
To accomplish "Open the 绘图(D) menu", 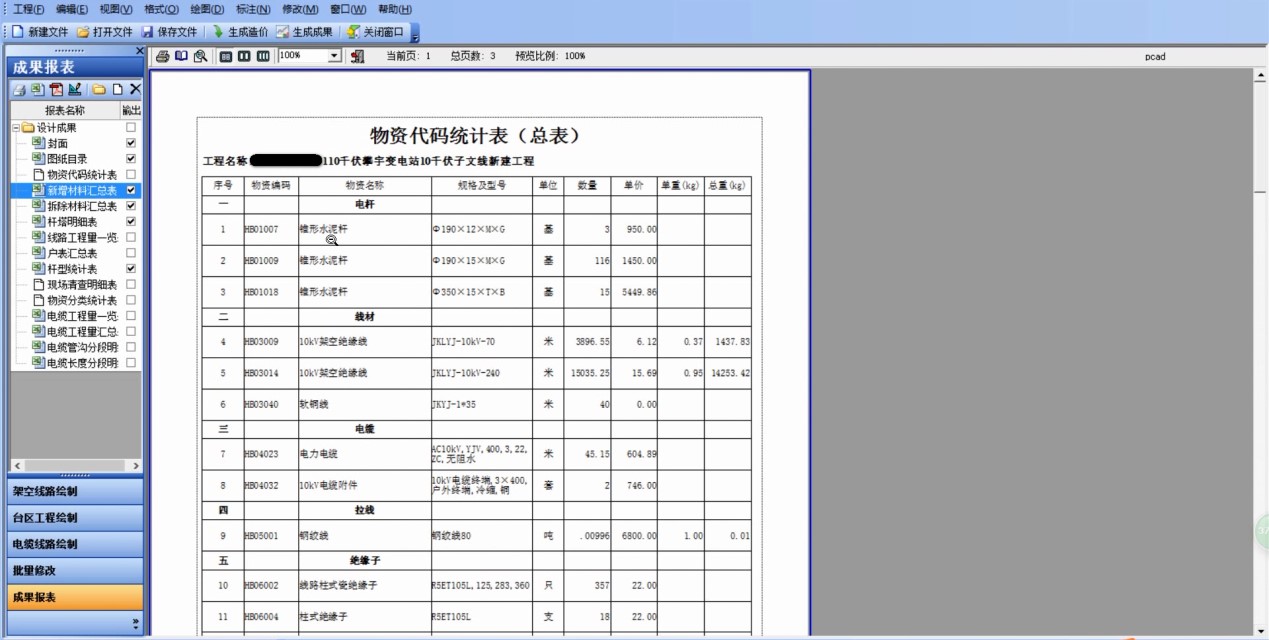I will pos(207,9).
